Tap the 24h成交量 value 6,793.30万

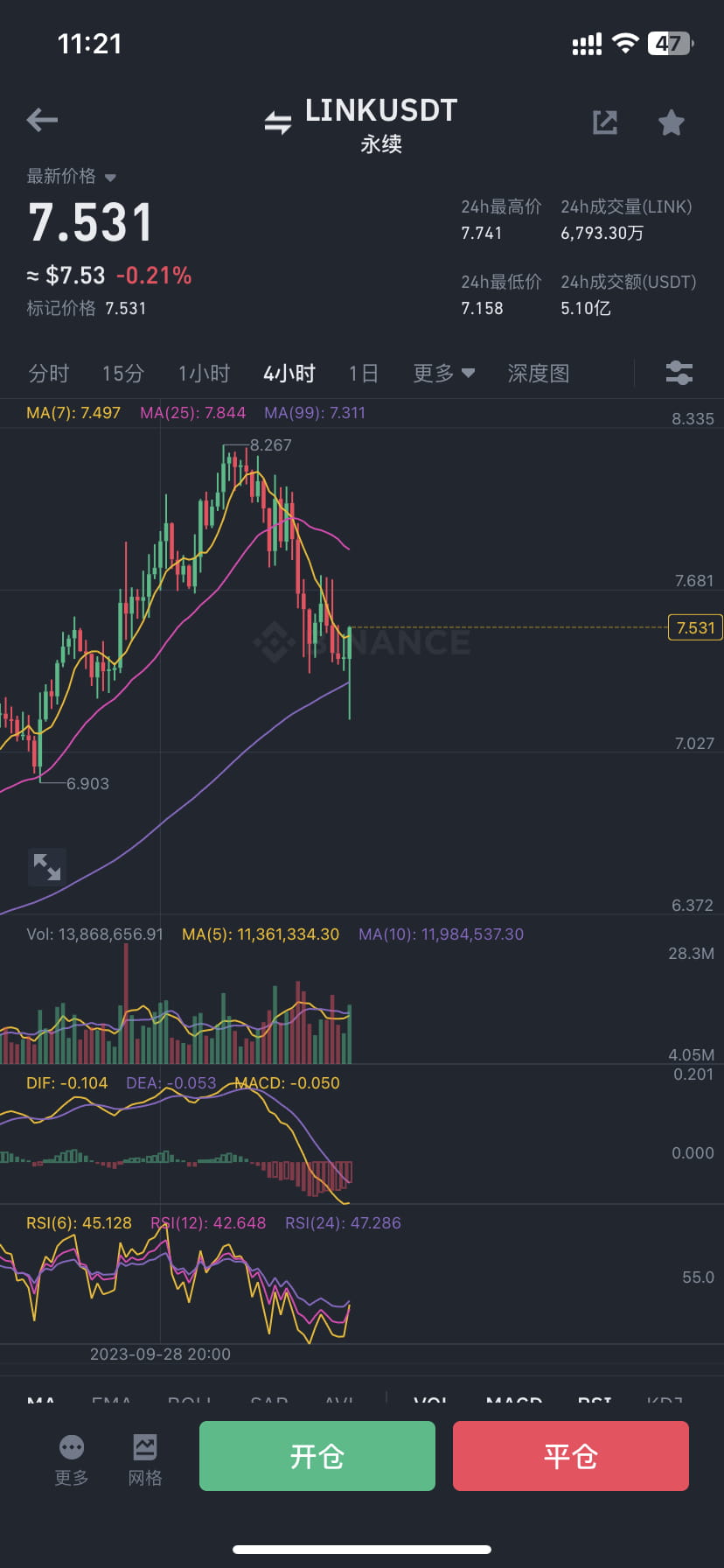pyautogui.click(x=602, y=233)
